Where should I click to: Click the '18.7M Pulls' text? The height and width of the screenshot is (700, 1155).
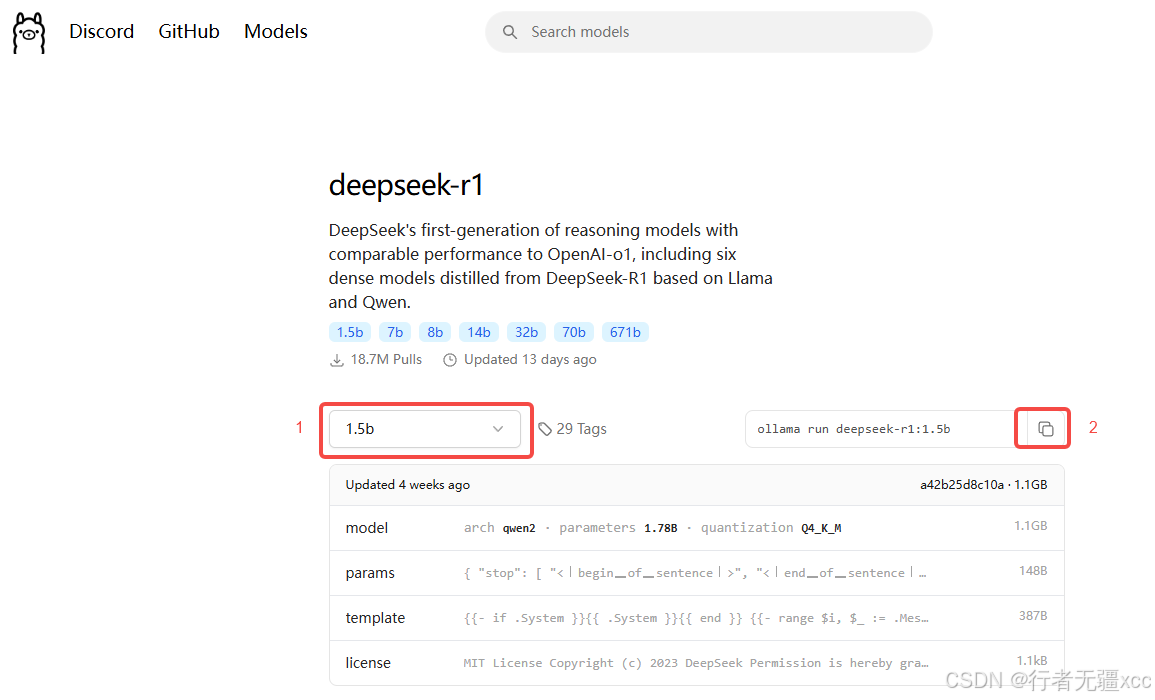386,360
